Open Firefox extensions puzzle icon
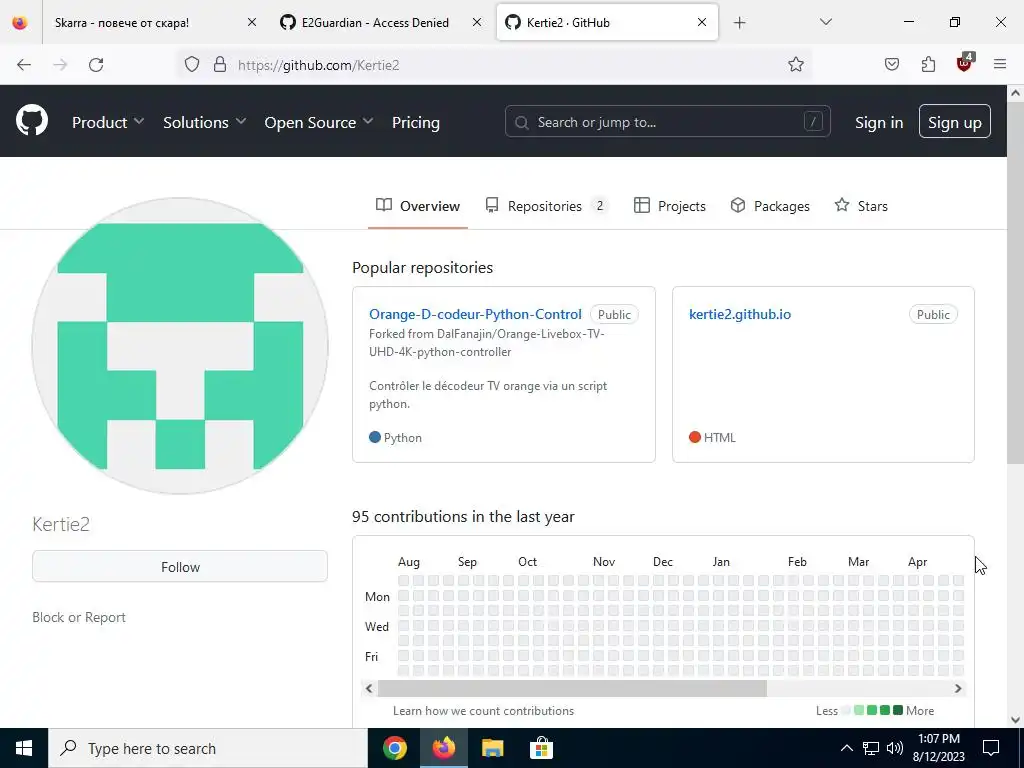The image size is (1024, 768). pyautogui.click(x=928, y=64)
